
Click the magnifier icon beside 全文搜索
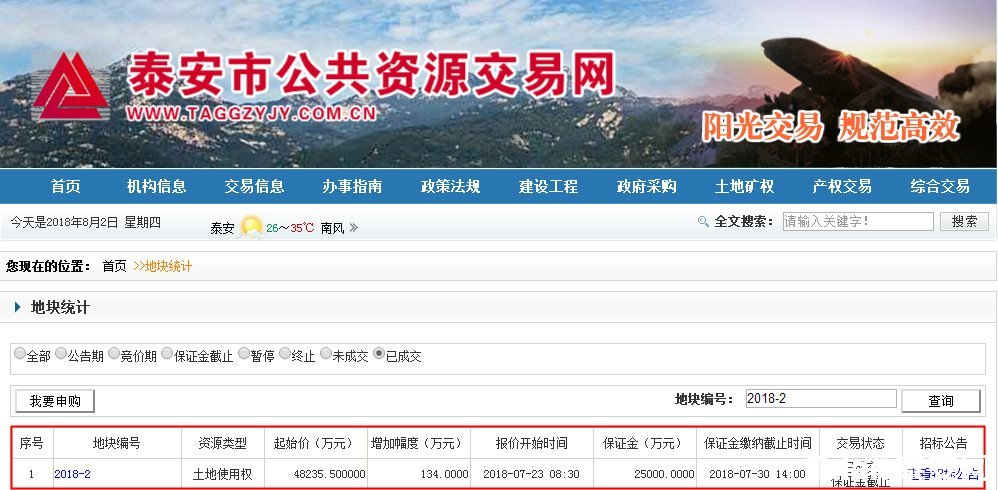point(703,221)
